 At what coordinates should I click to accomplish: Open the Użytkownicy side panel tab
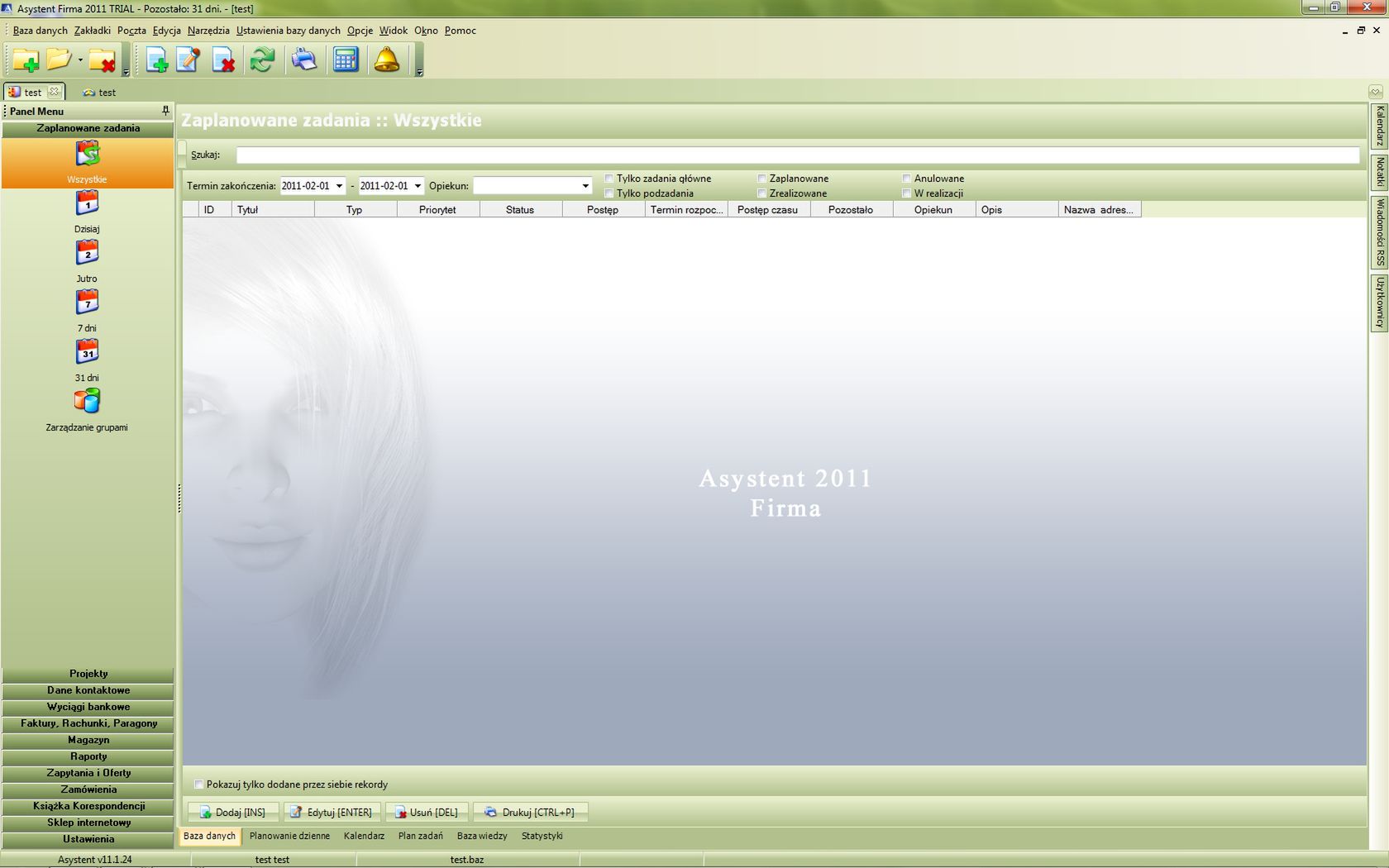coord(1379,303)
